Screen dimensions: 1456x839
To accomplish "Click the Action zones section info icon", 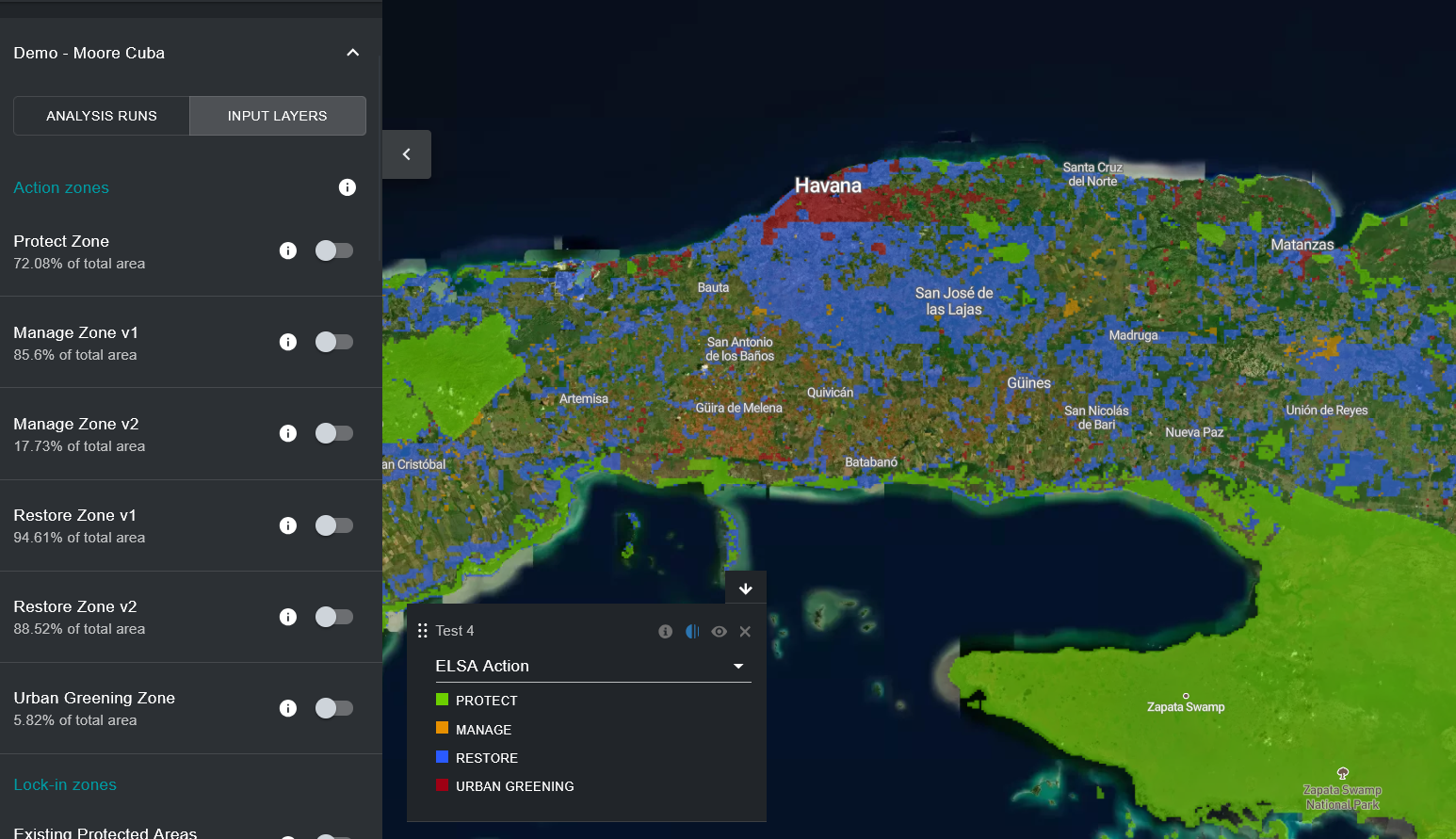I will click(348, 187).
